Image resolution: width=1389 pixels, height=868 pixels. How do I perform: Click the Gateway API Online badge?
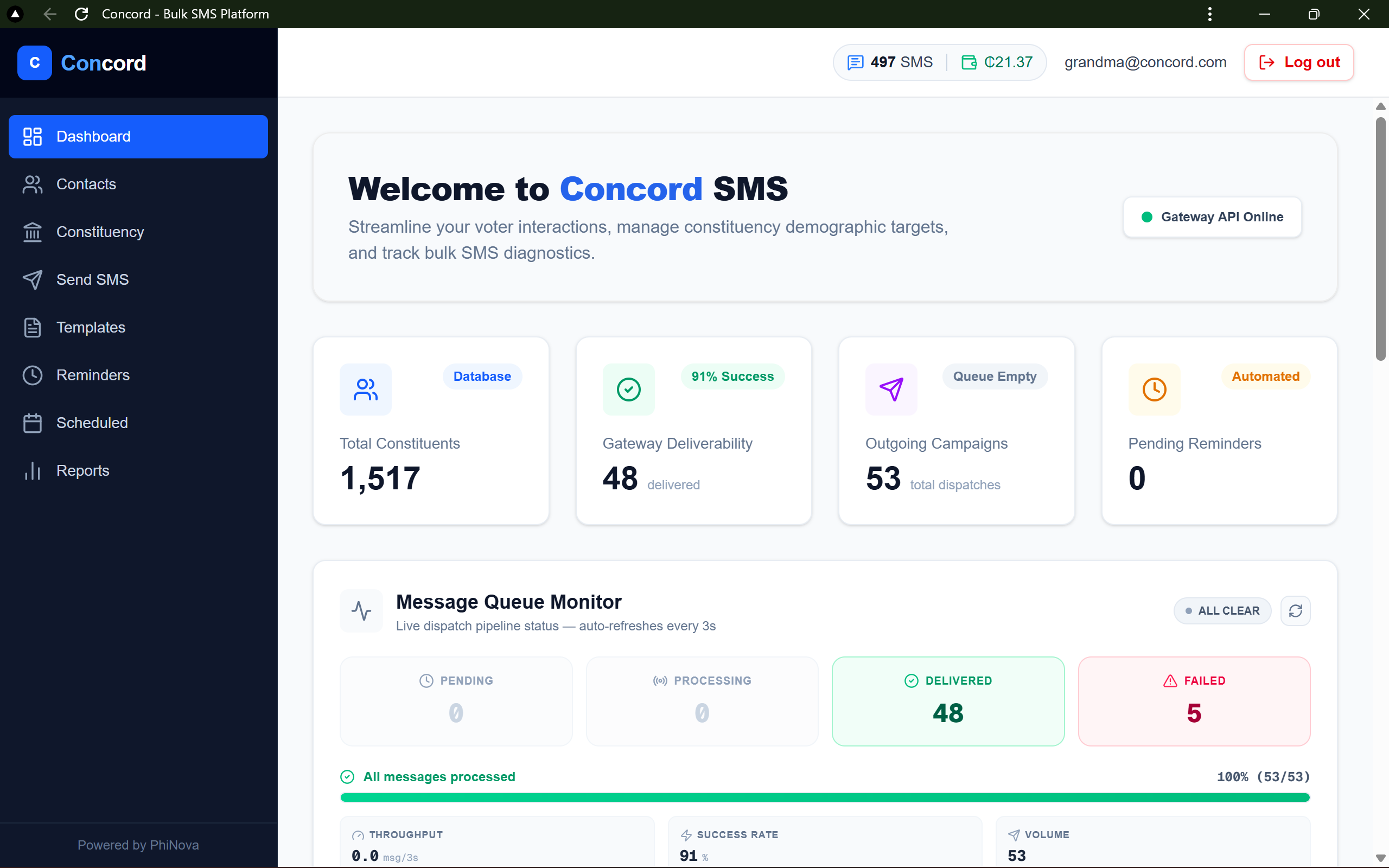[1212, 217]
